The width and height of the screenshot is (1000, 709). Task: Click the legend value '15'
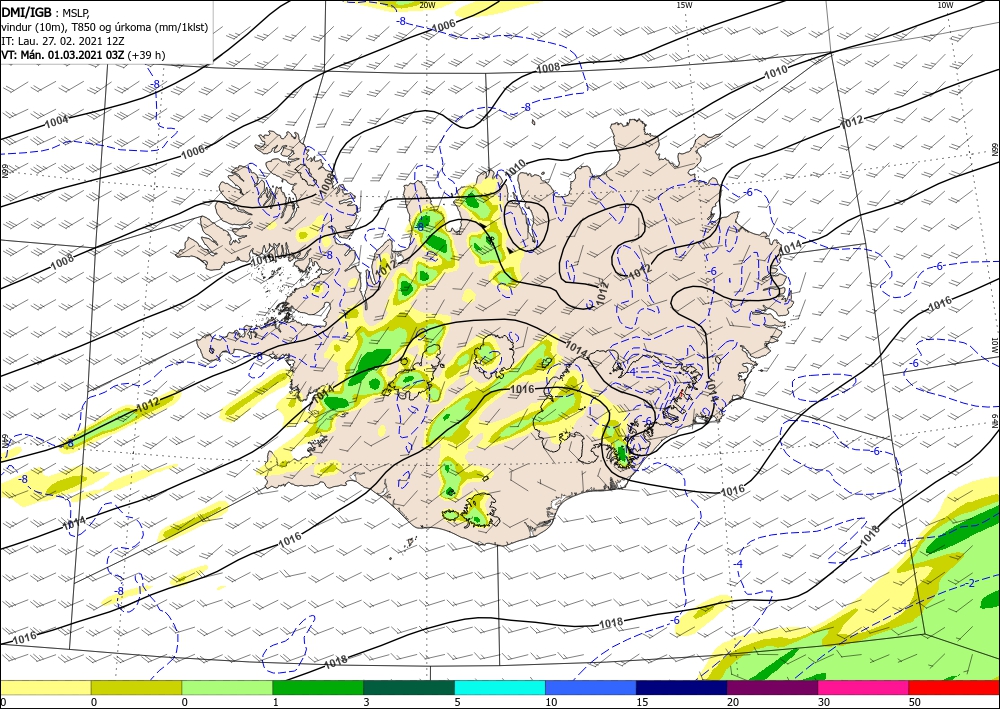point(642,702)
